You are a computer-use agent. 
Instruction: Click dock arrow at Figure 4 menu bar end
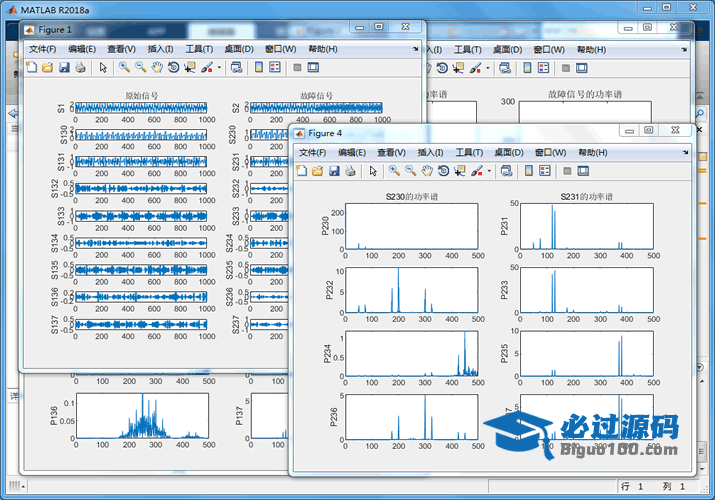coord(685,152)
